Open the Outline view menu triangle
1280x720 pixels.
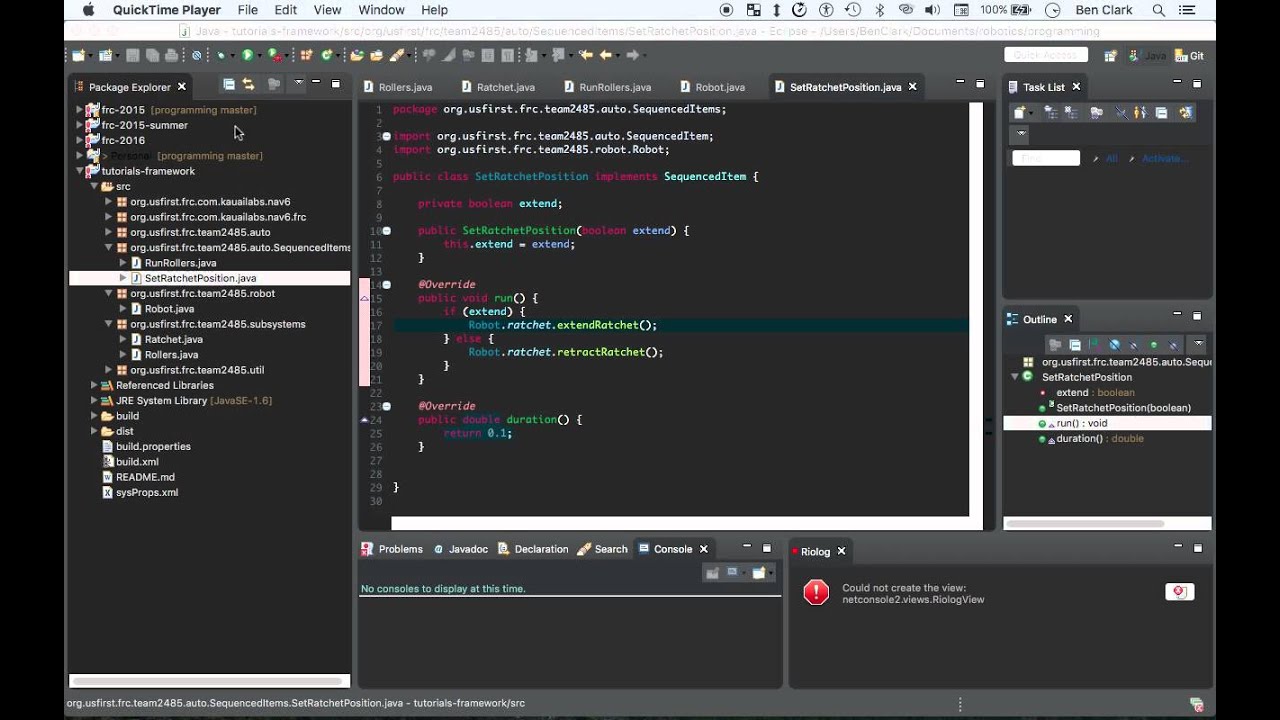point(1198,343)
